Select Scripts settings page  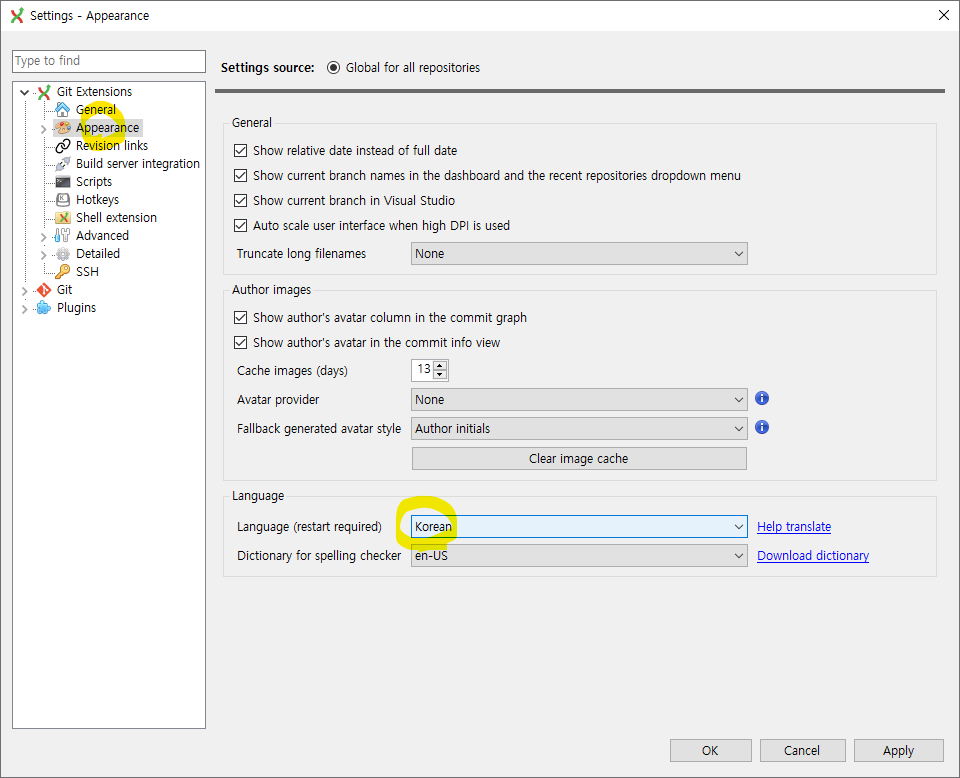94,182
